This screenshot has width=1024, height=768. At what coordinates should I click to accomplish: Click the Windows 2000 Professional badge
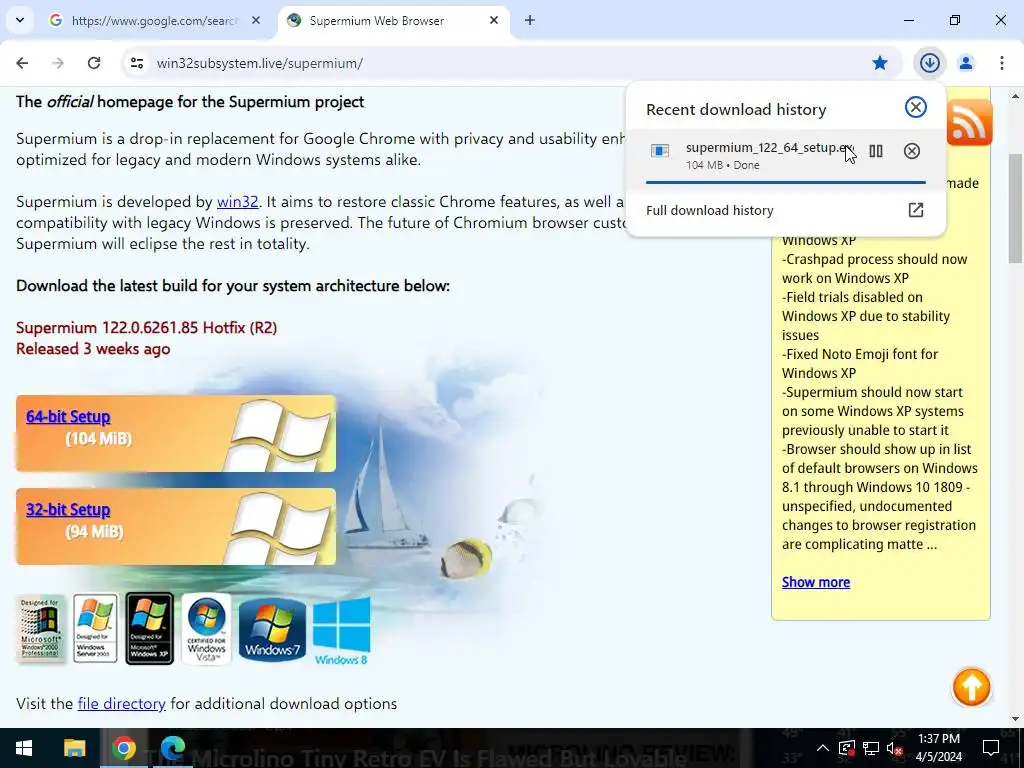[x=40, y=628]
